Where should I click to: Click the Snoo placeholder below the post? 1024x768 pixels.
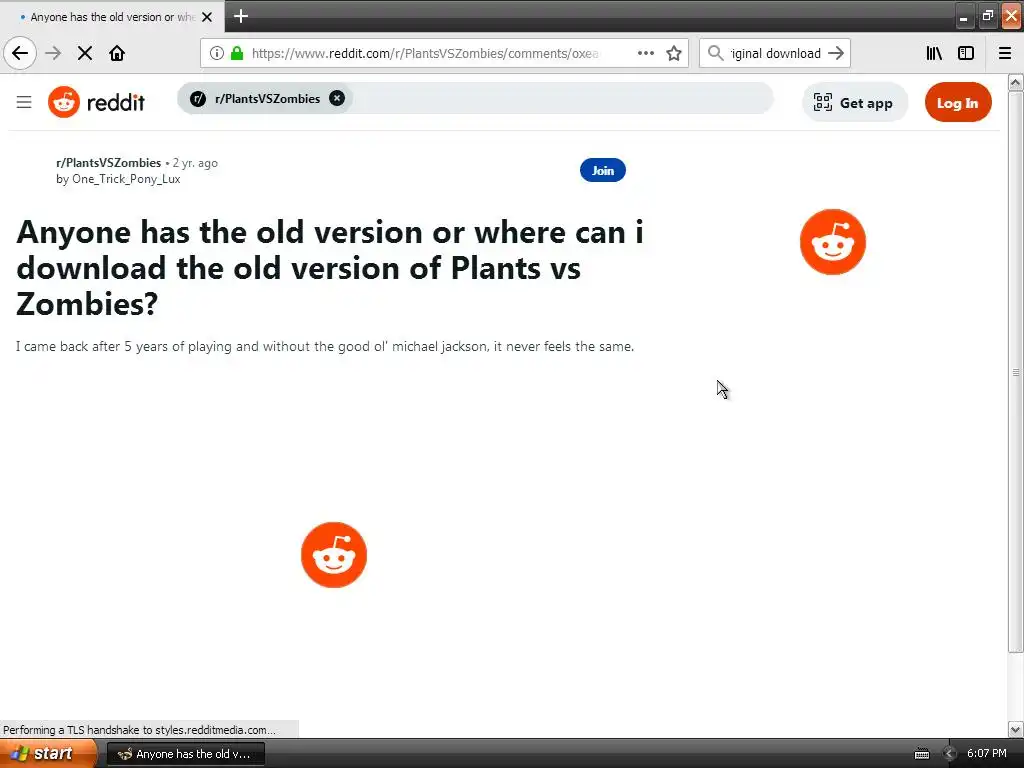(x=334, y=554)
